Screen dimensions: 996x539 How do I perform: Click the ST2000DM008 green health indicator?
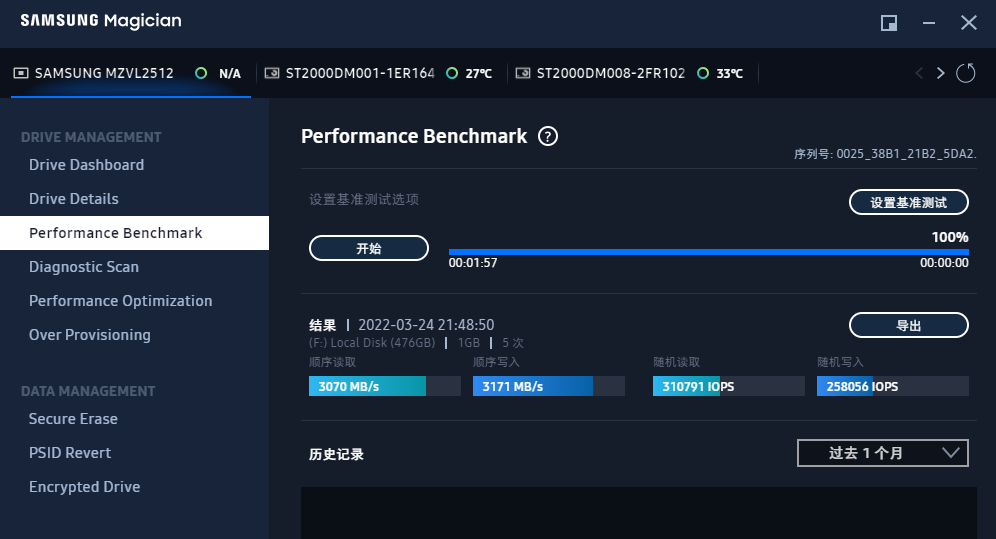pos(703,73)
